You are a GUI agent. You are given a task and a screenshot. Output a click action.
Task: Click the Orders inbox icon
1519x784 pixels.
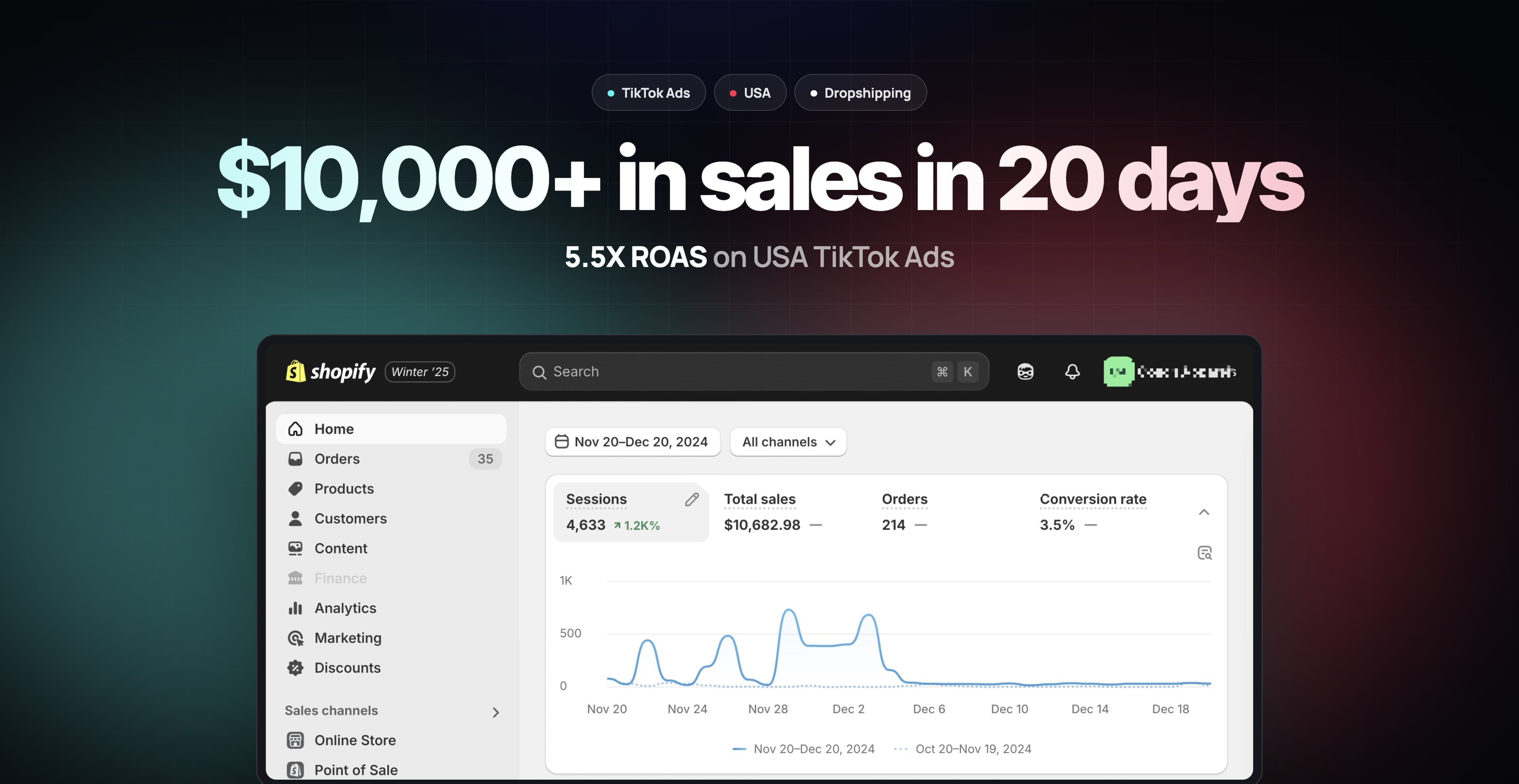(x=295, y=458)
